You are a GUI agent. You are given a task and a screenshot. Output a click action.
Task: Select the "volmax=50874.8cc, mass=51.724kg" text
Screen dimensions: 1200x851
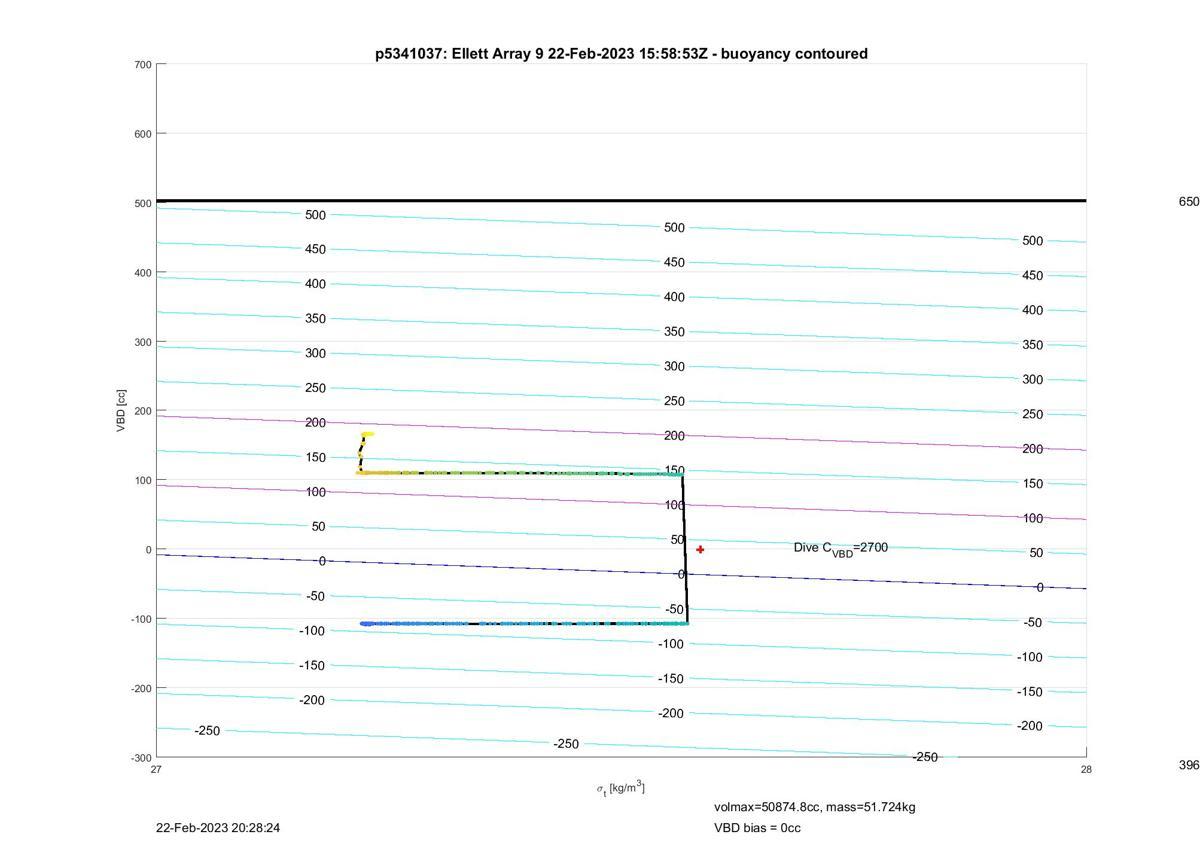pos(814,807)
